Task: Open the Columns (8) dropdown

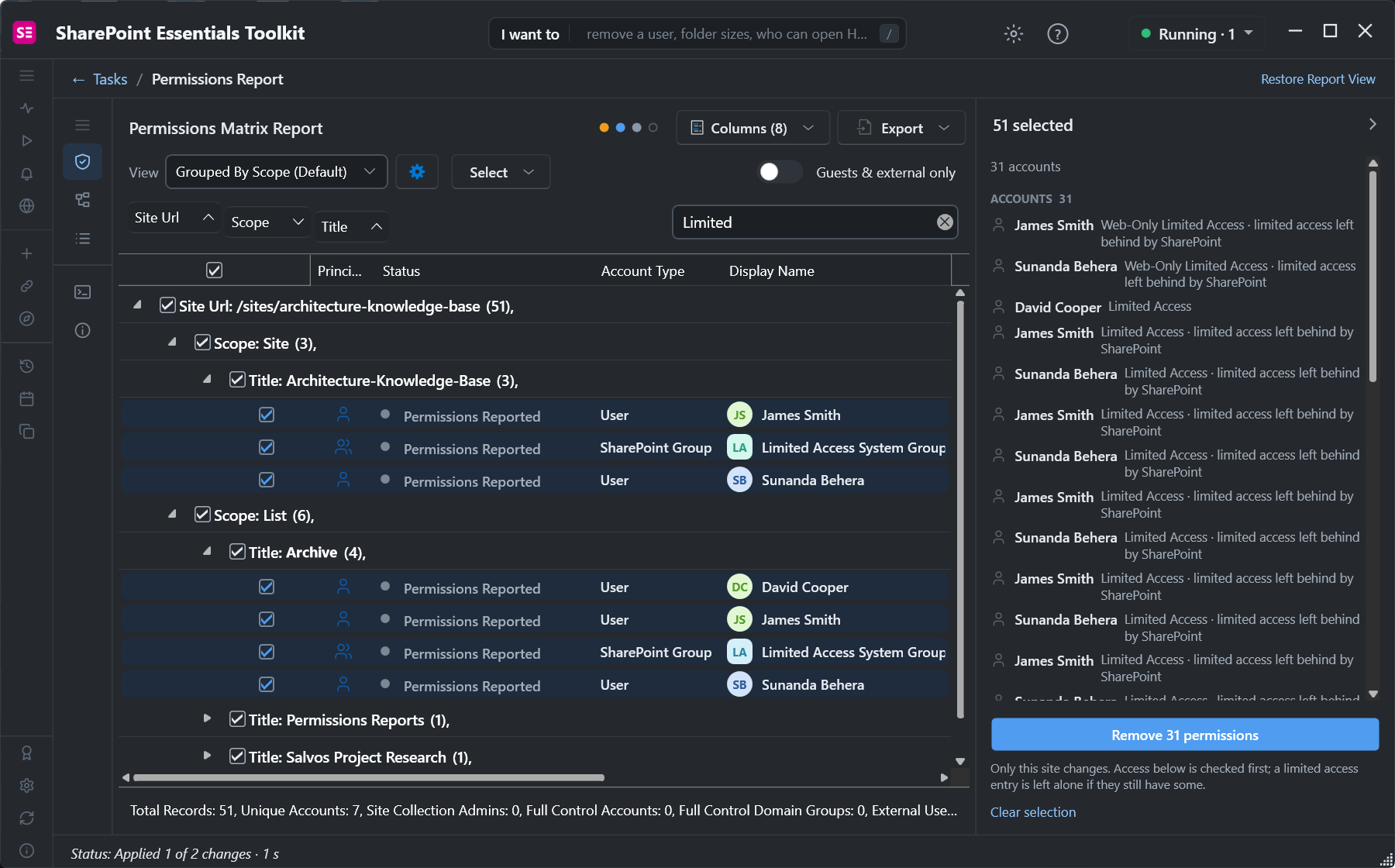Action: tap(753, 128)
